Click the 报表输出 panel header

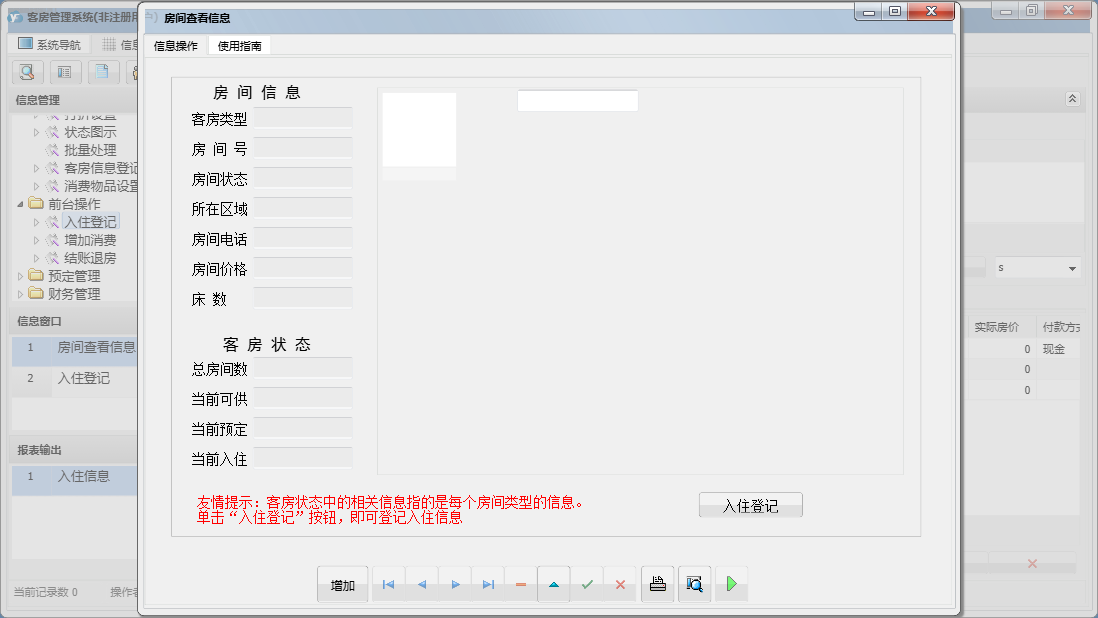pos(74,450)
